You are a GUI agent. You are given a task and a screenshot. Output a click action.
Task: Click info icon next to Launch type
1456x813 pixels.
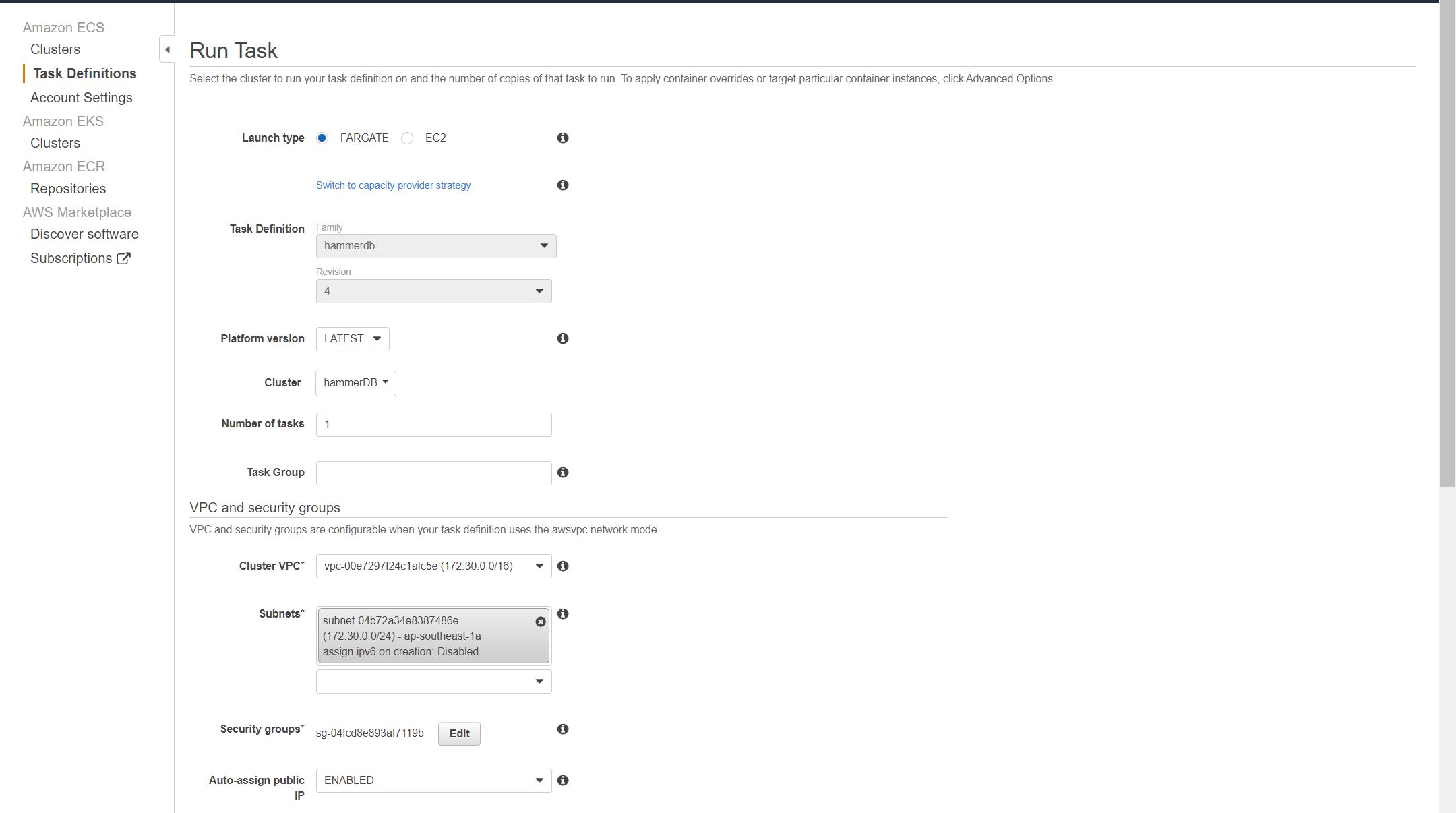(563, 138)
